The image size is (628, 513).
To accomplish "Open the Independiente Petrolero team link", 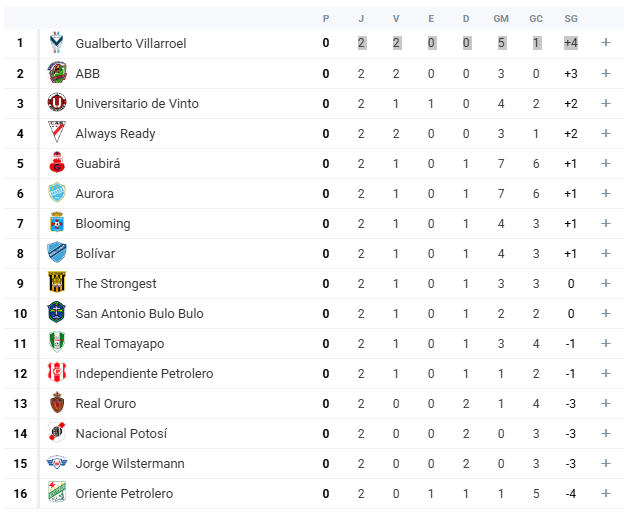I will [x=144, y=374].
